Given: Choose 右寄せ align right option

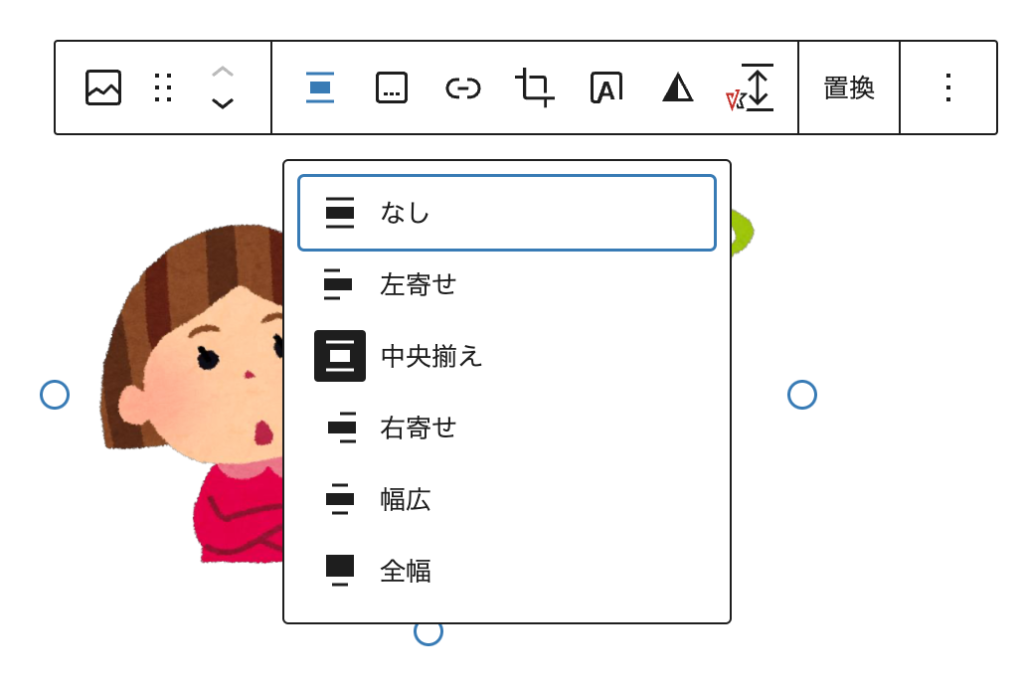Looking at the screenshot, I should click(x=507, y=428).
